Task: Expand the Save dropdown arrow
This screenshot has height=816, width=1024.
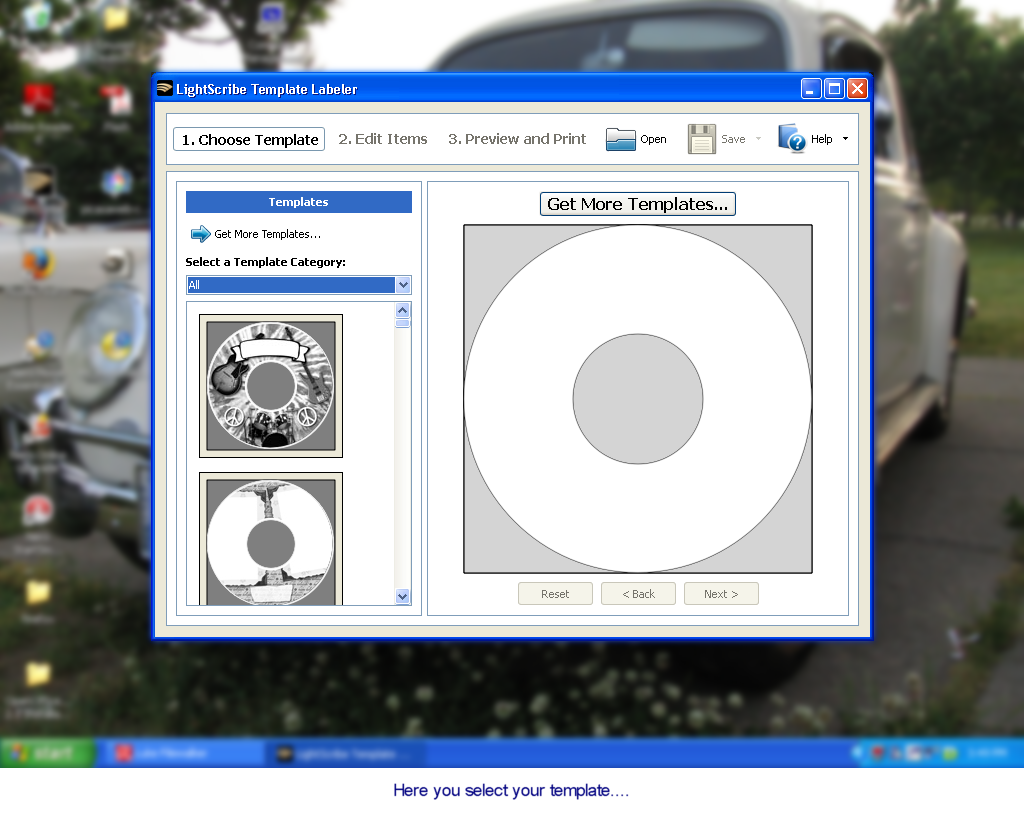Action: click(758, 139)
